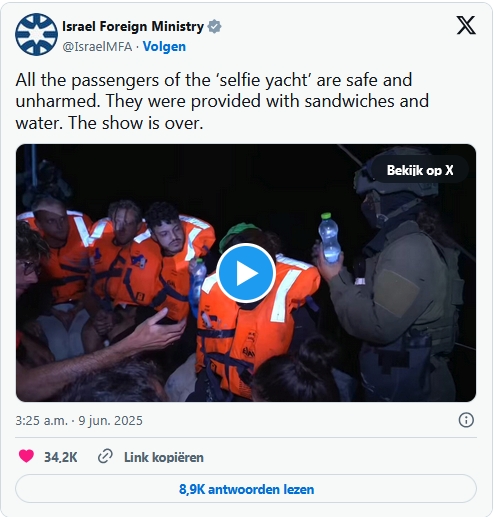Open the tweet info circle icon
The image size is (494, 517).
point(466,420)
